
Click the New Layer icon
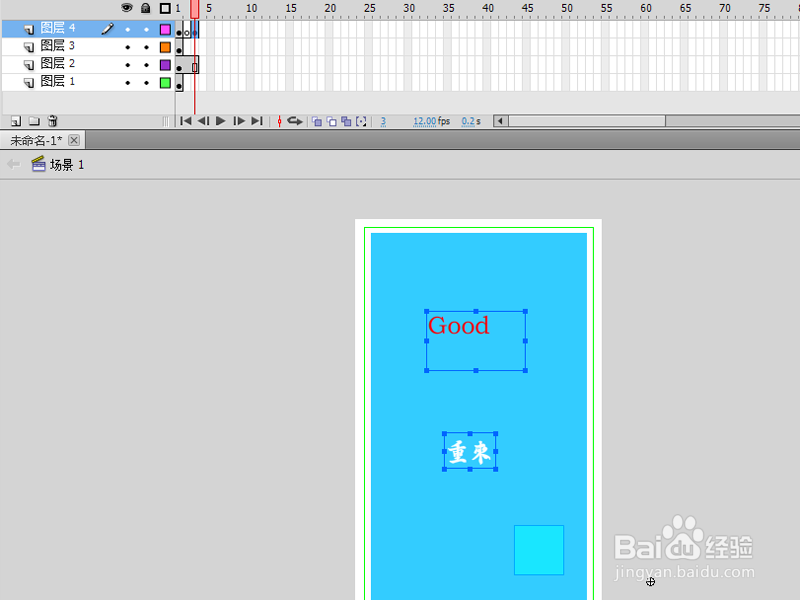16,121
